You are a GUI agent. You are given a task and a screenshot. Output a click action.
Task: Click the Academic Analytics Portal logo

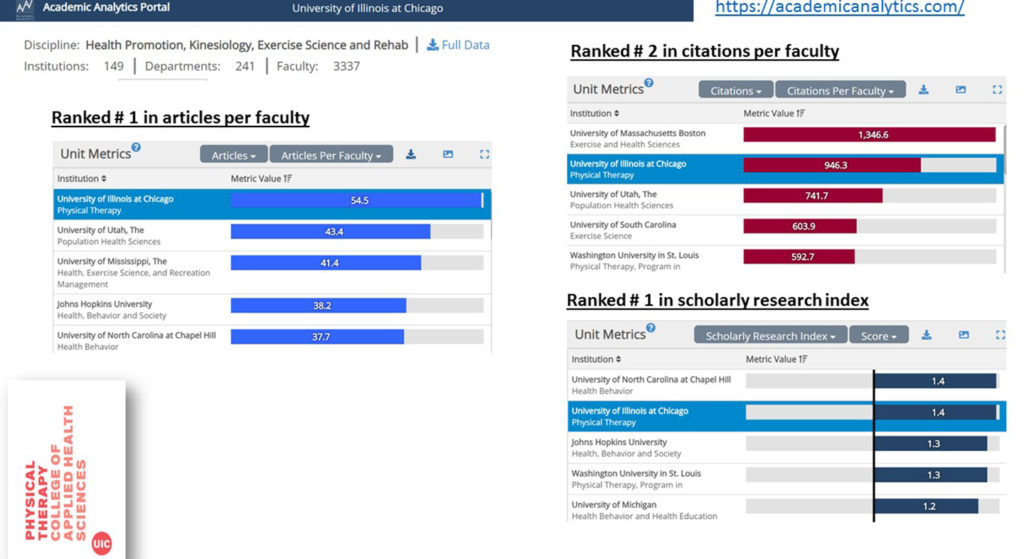25,8
